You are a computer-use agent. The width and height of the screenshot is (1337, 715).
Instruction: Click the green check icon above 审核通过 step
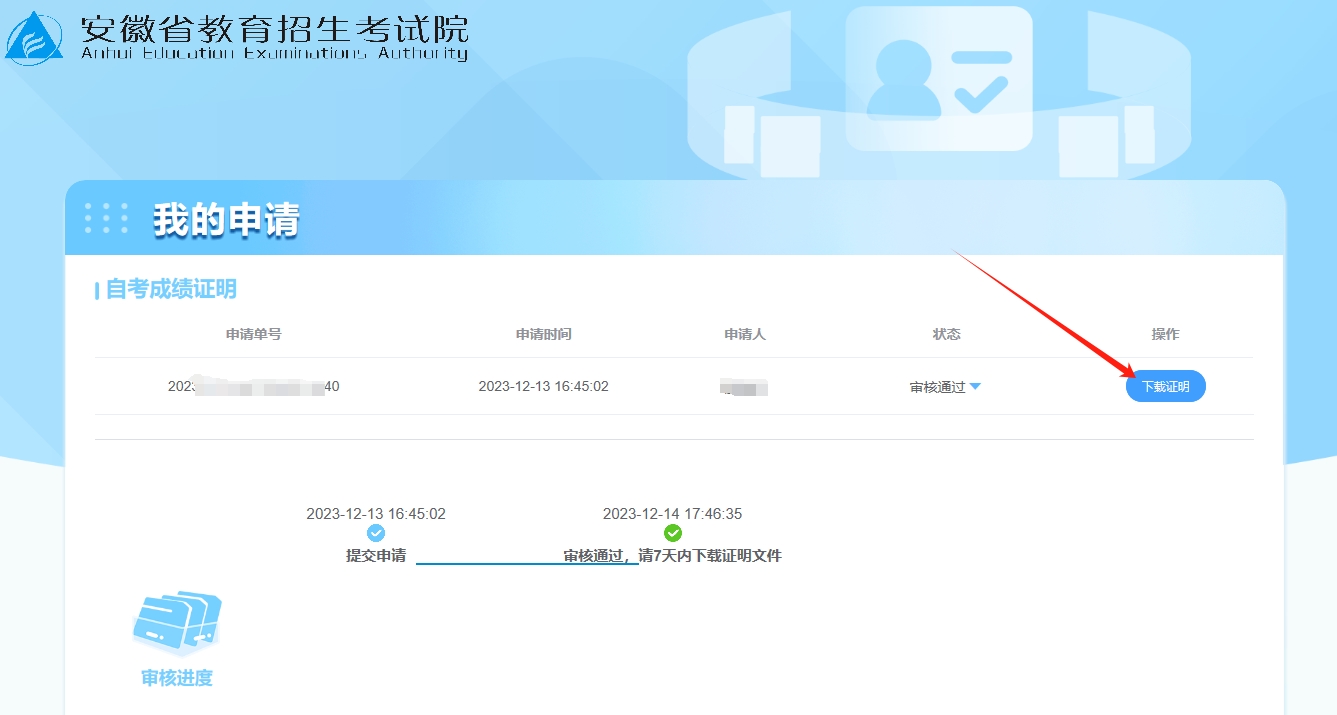tap(673, 533)
